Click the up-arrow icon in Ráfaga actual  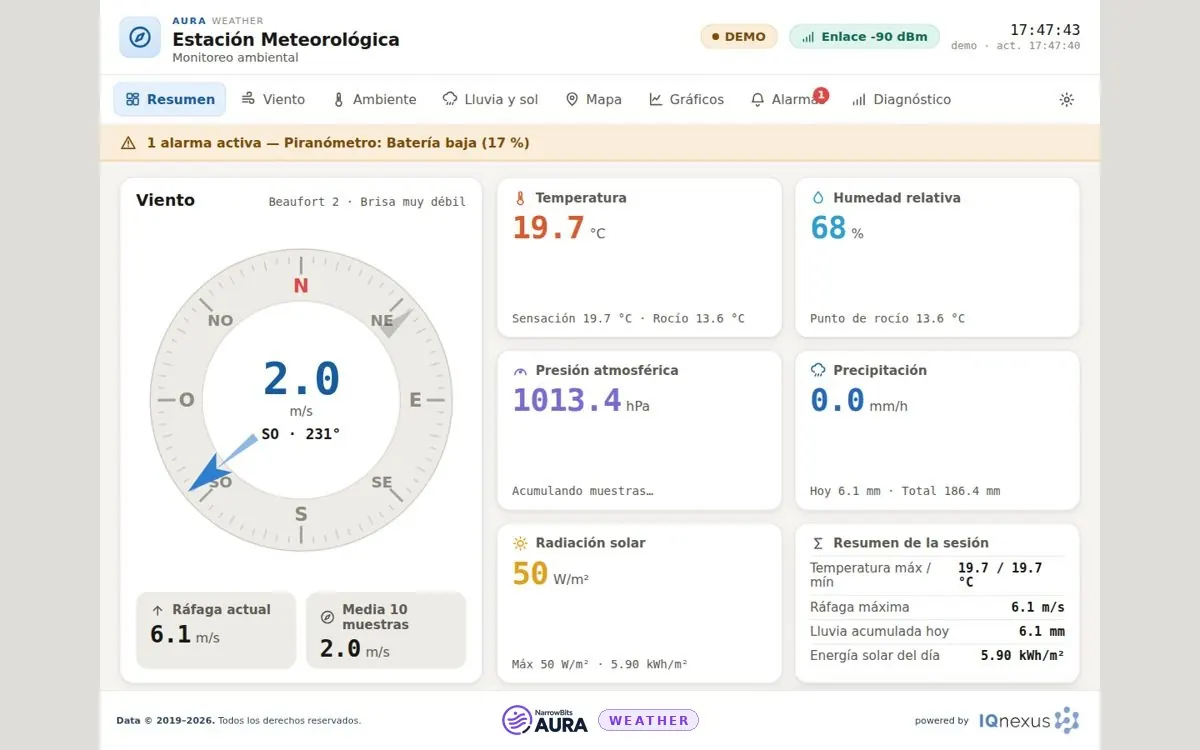tap(157, 610)
